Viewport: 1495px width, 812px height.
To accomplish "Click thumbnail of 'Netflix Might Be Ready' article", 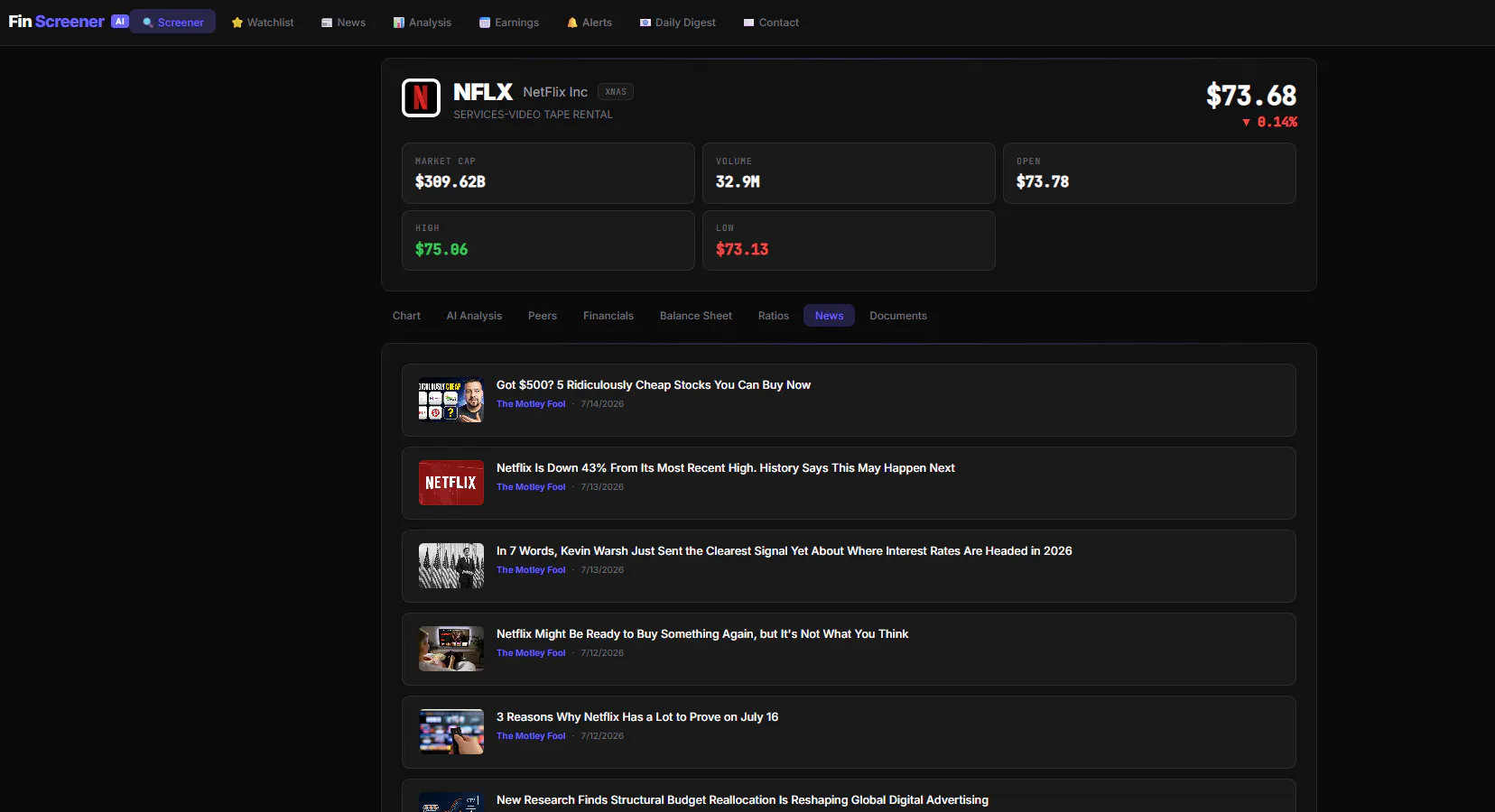I will pyautogui.click(x=451, y=649).
